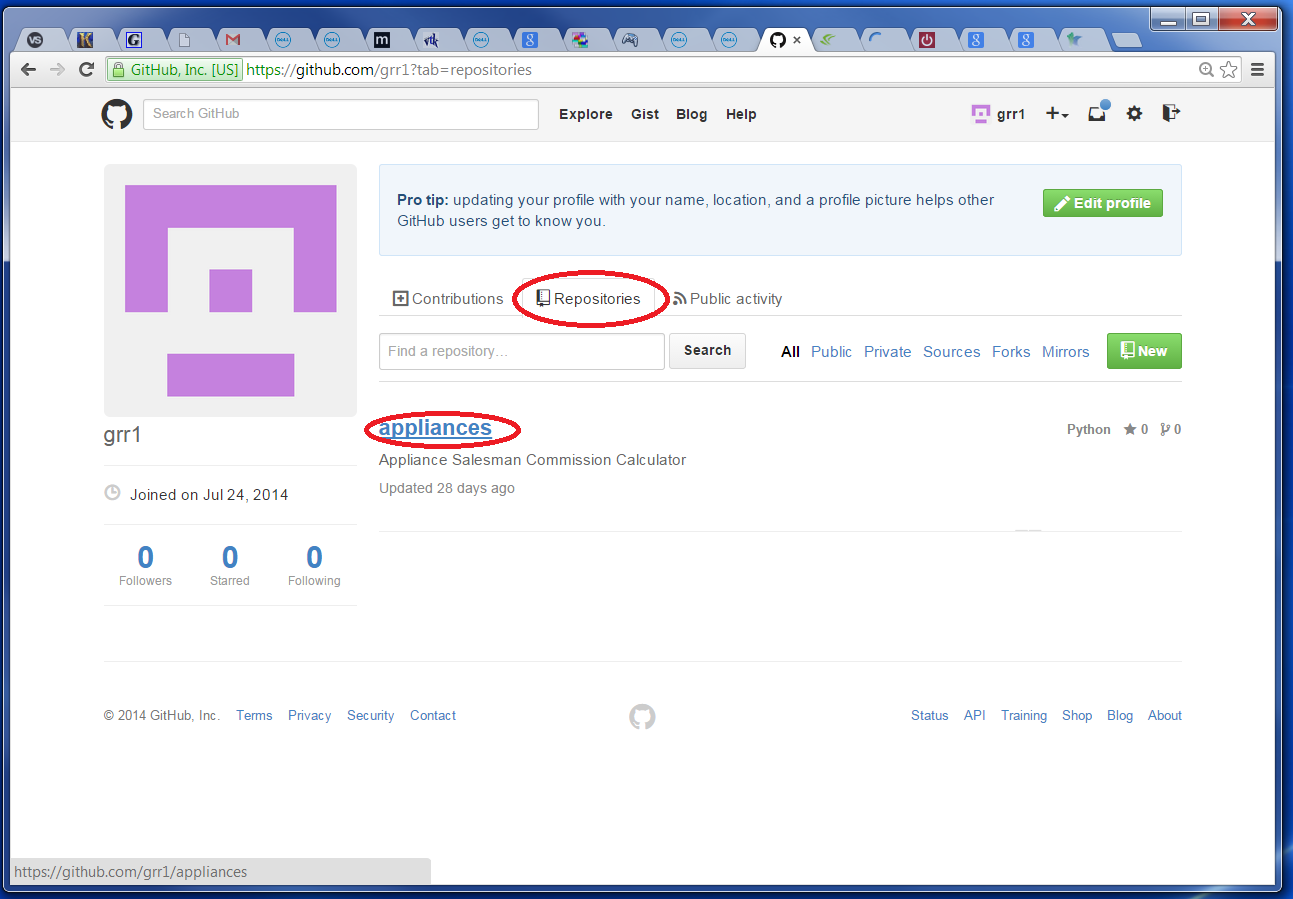Select the Repositories tab
Image resolution: width=1293 pixels, height=899 pixels.
coord(588,299)
